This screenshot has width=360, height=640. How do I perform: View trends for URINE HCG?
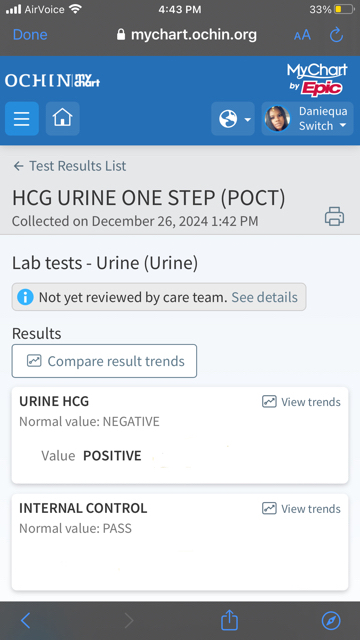click(x=301, y=402)
